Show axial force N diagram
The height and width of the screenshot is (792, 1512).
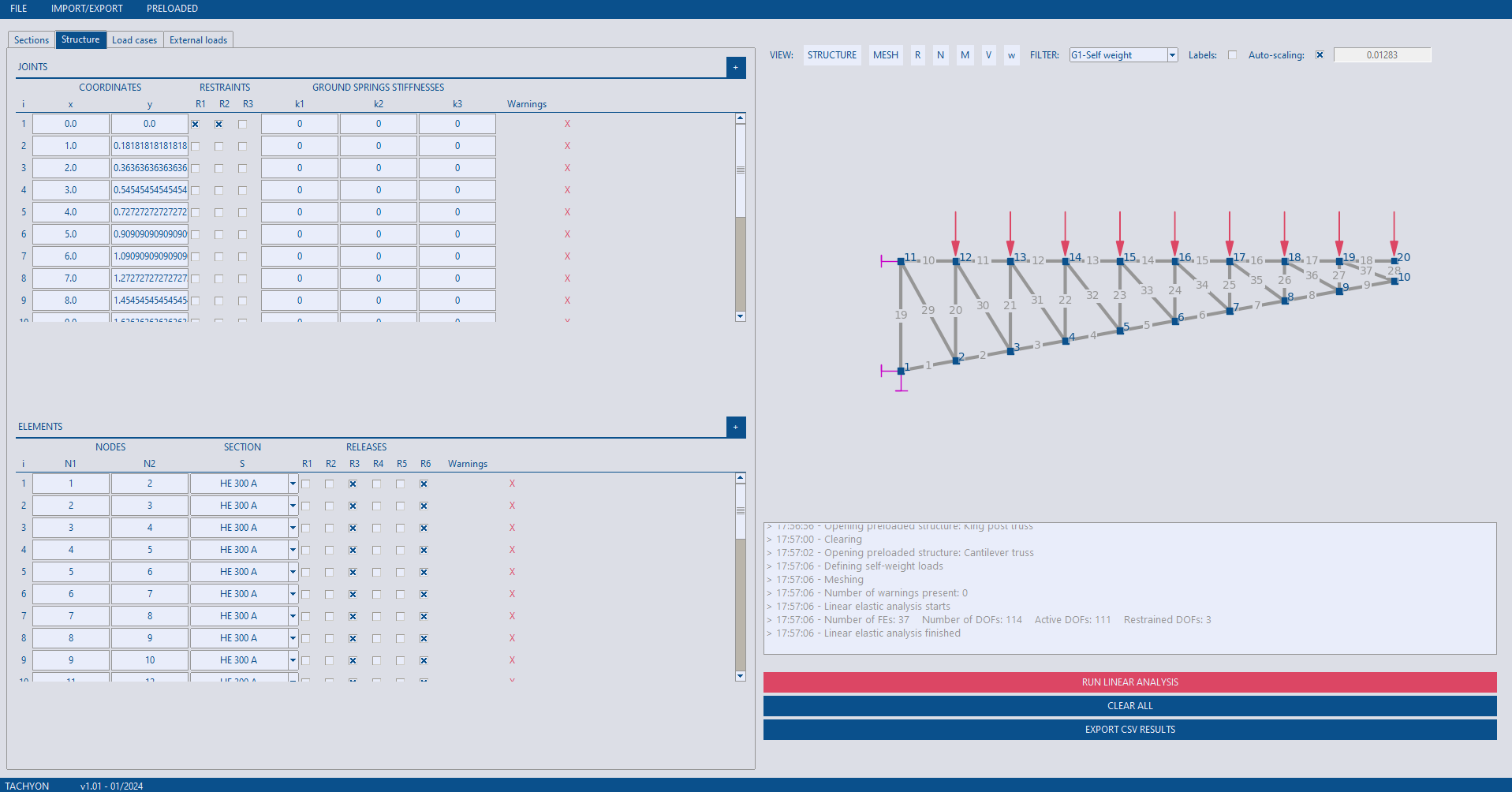pos(940,55)
